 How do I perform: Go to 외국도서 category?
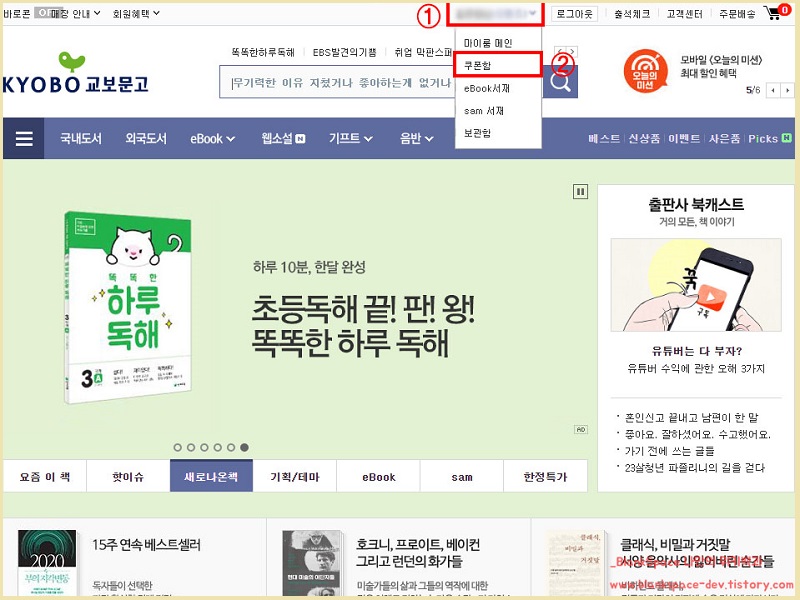[146, 139]
